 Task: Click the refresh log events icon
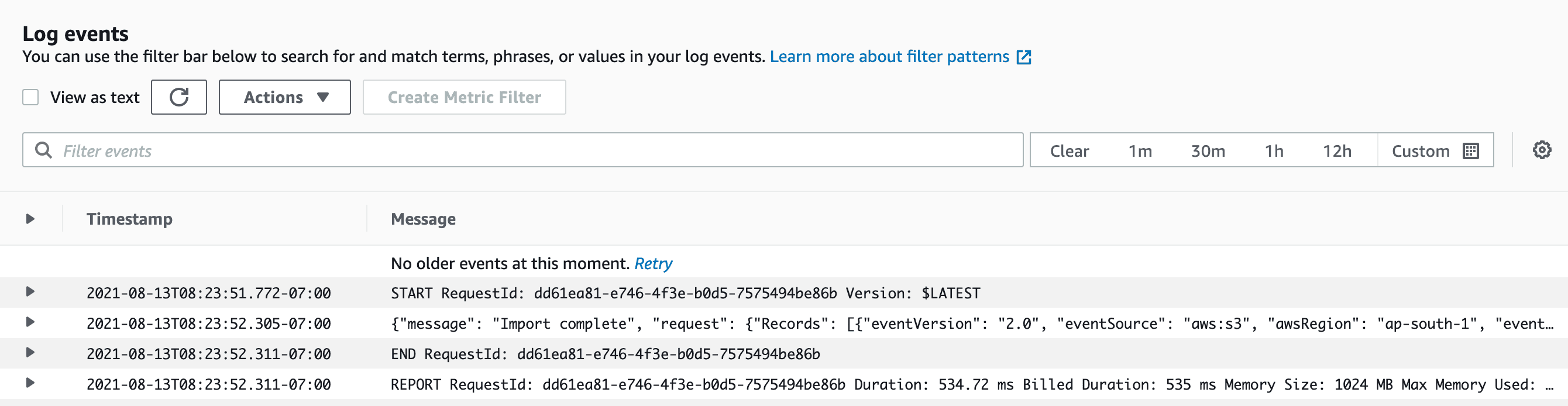[x=178, y=97]
